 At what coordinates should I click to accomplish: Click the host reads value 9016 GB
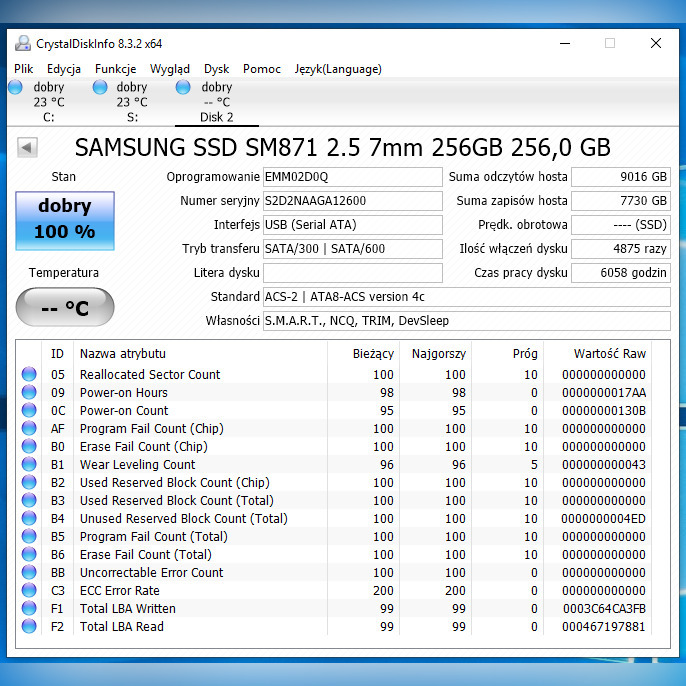coord(621,177)
